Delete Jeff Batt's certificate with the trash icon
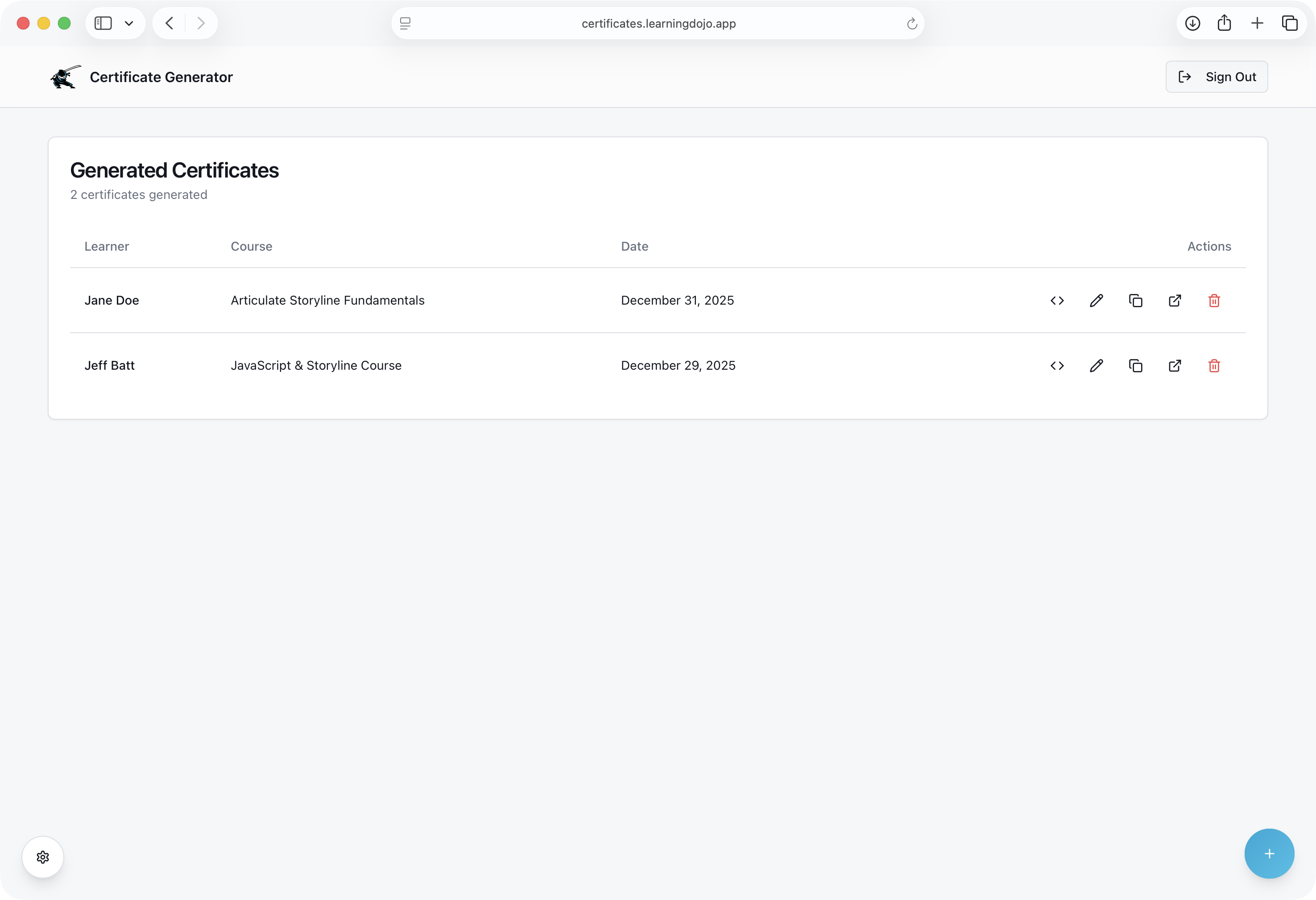 coord(1214,366)
